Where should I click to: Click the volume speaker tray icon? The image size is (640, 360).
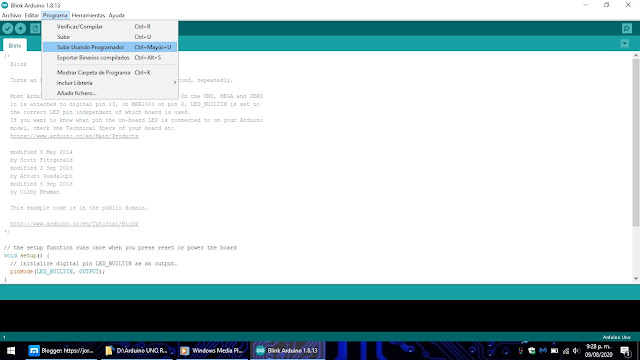[576, 351]
